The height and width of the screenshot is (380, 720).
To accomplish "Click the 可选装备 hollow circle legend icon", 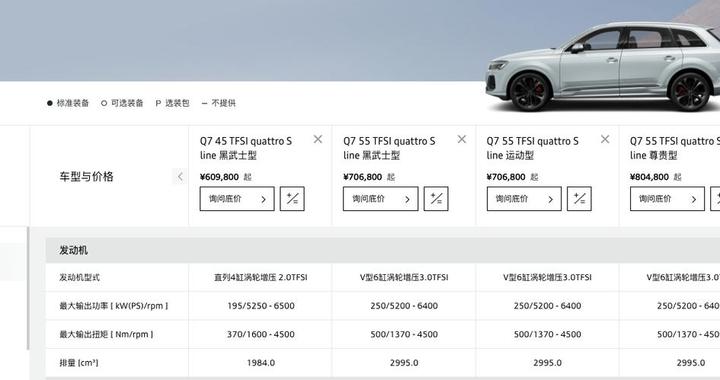I will (104, 103).
